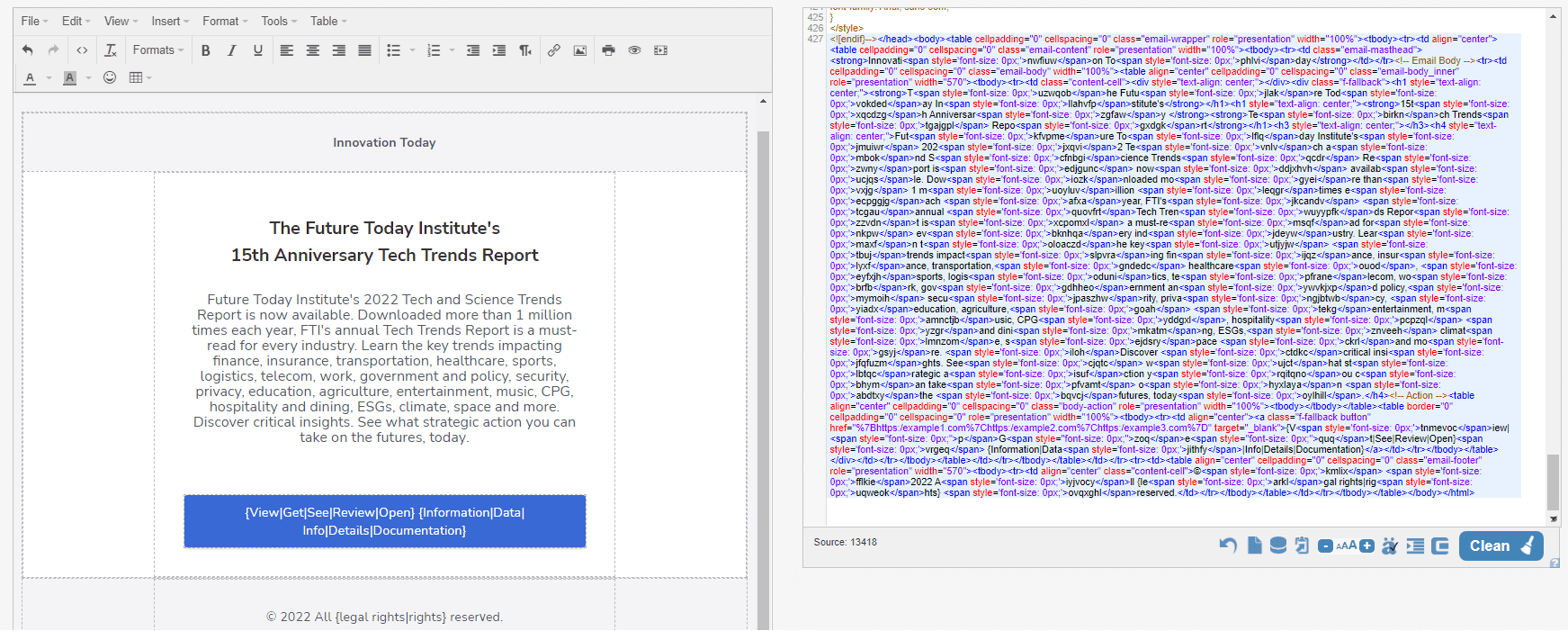
Task: Click scroll up arrow in editor preview
Action: pos(764,102)
